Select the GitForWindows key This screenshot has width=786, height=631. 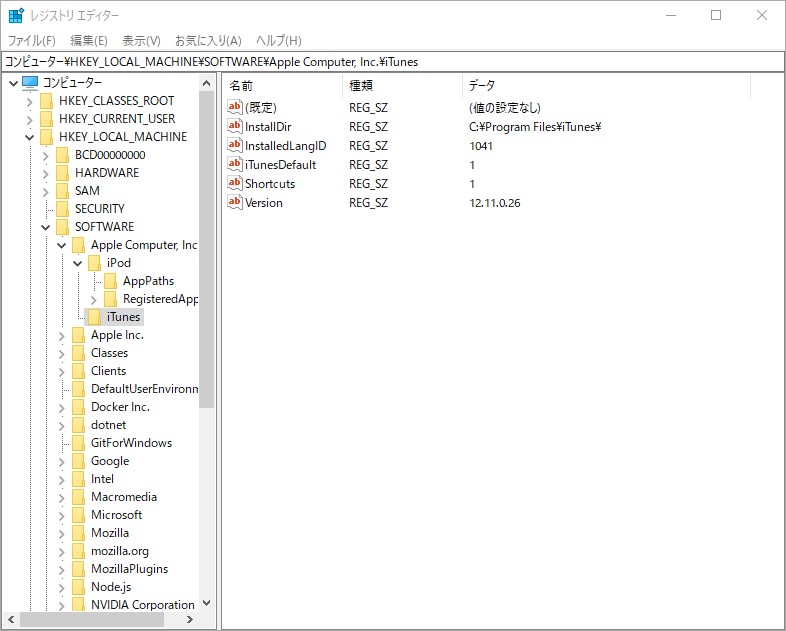click(x=131, y=444)
